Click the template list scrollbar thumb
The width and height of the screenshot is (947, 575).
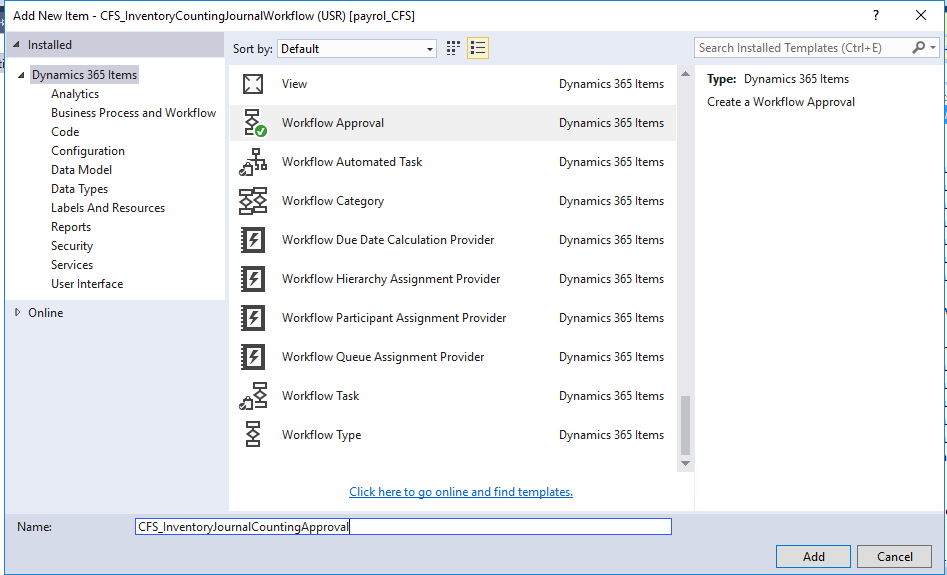pyautogui.click(x=685, y=425)
